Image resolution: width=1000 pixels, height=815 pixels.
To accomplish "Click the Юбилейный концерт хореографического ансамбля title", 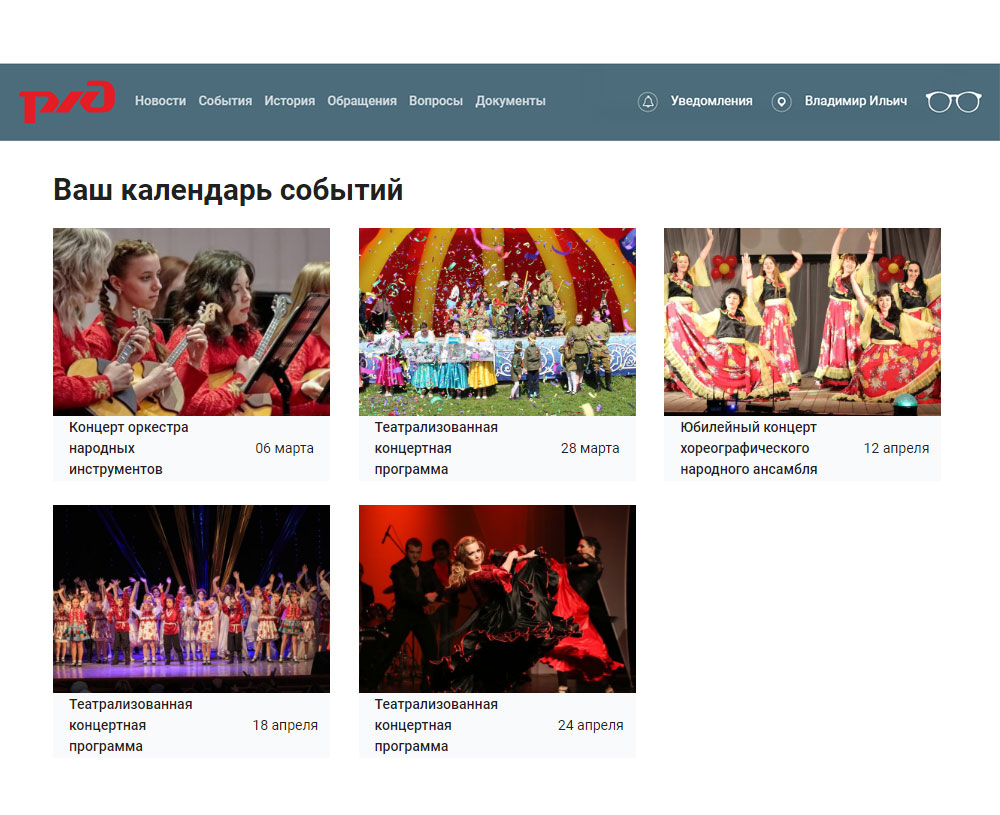I will 748,448.
